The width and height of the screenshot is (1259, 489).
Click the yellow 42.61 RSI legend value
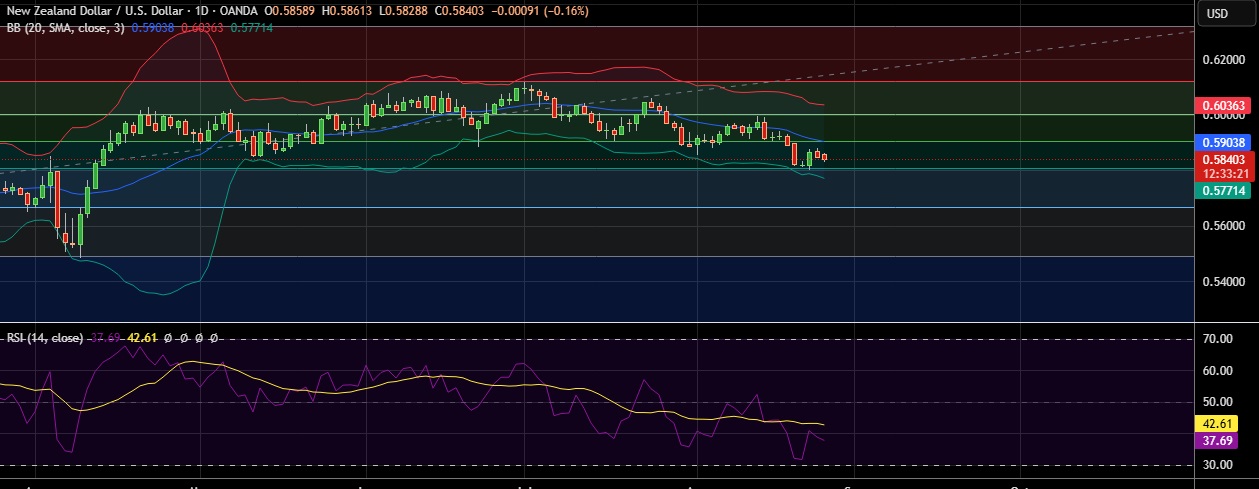pyautogui.click(x=141, y=338)
